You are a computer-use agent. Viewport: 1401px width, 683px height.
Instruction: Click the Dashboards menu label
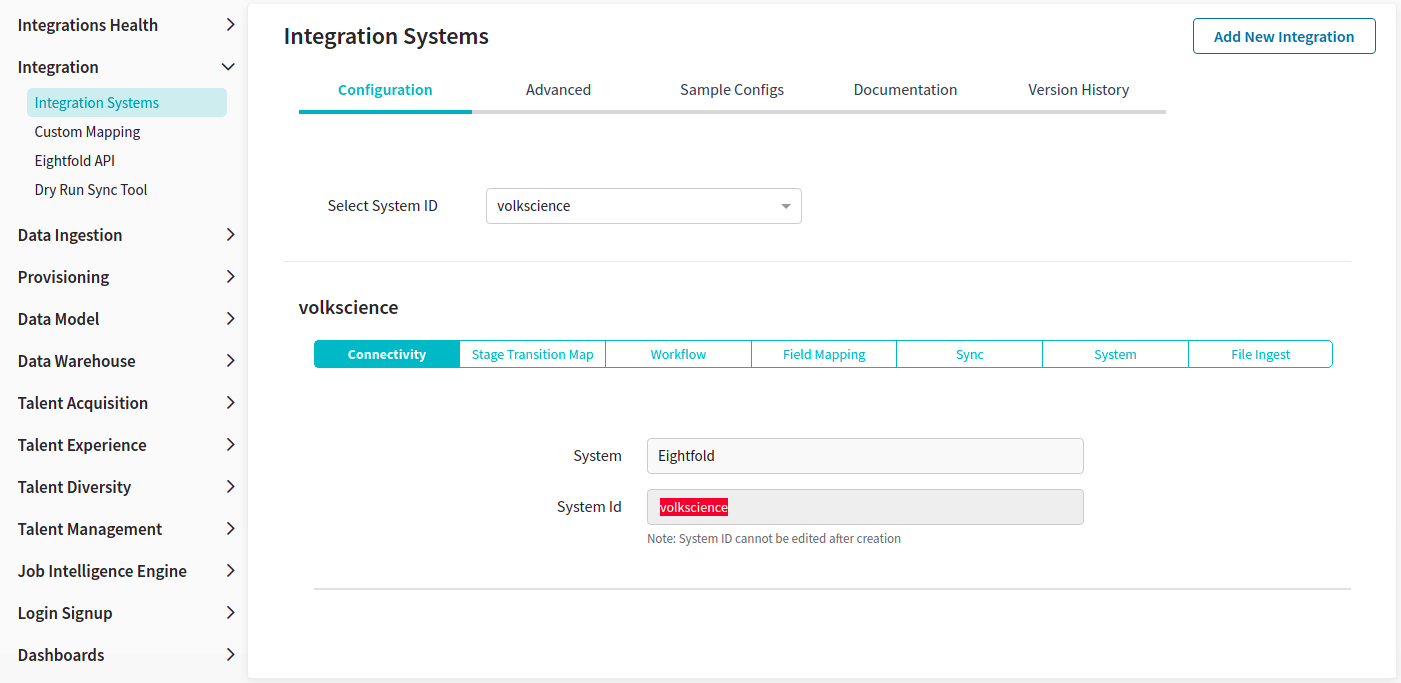click(61, 655)
